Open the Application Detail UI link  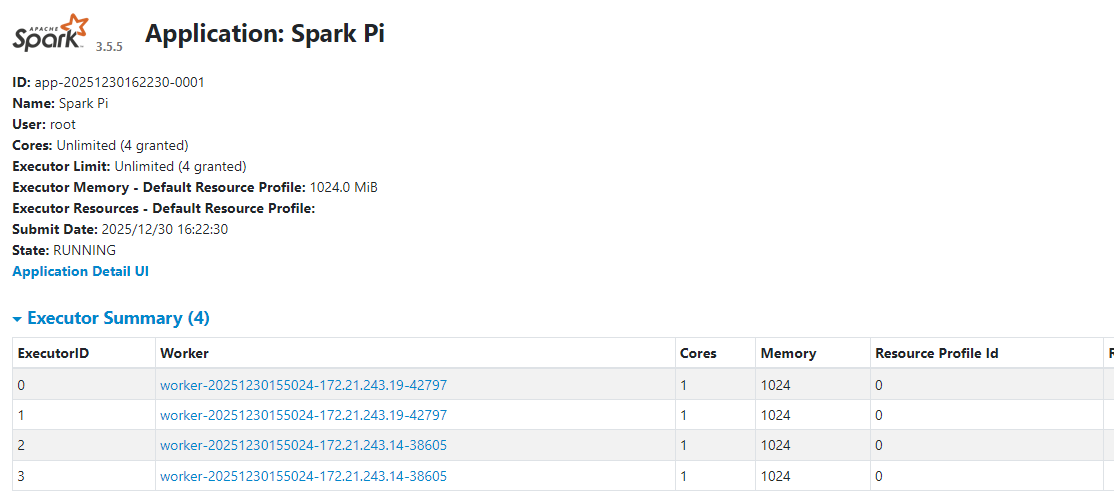click(80, 271)
